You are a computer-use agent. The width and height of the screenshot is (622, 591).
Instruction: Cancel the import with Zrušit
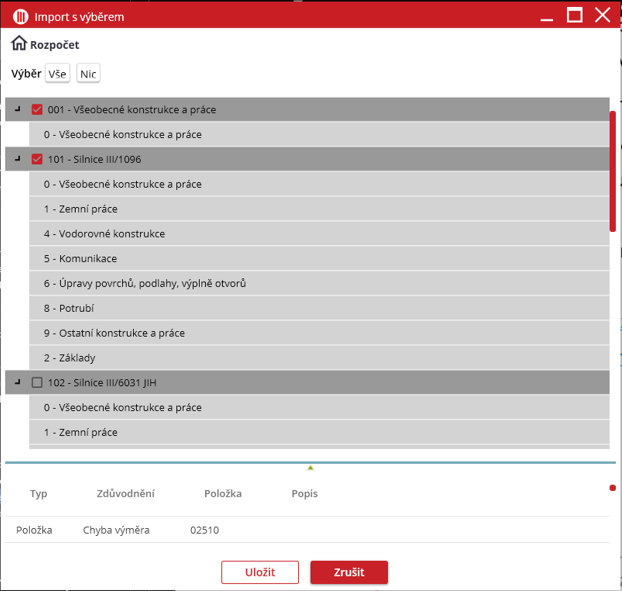point(348,572)
